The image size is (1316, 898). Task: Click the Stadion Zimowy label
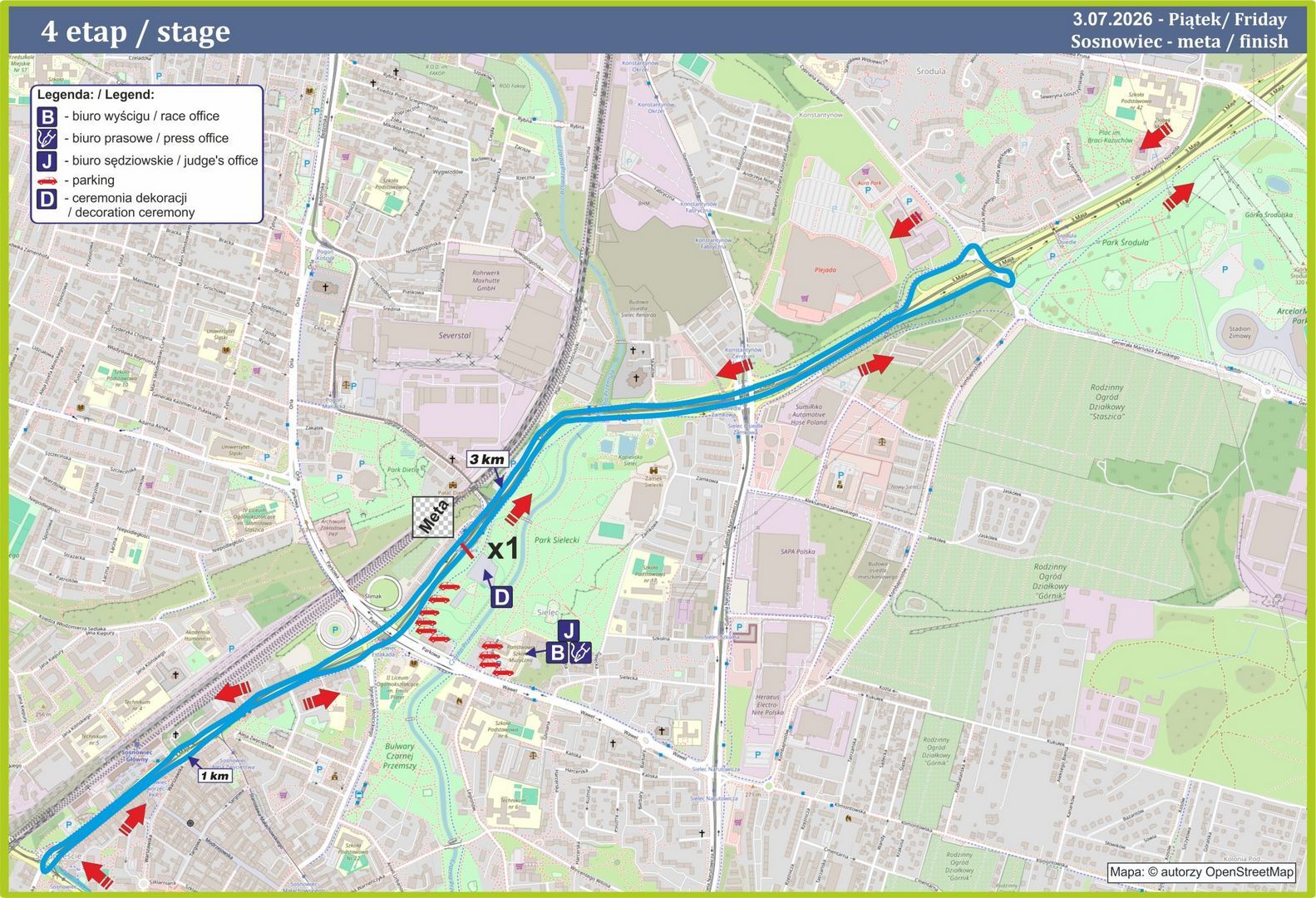pyautogui.click(x=1240, y=333)
